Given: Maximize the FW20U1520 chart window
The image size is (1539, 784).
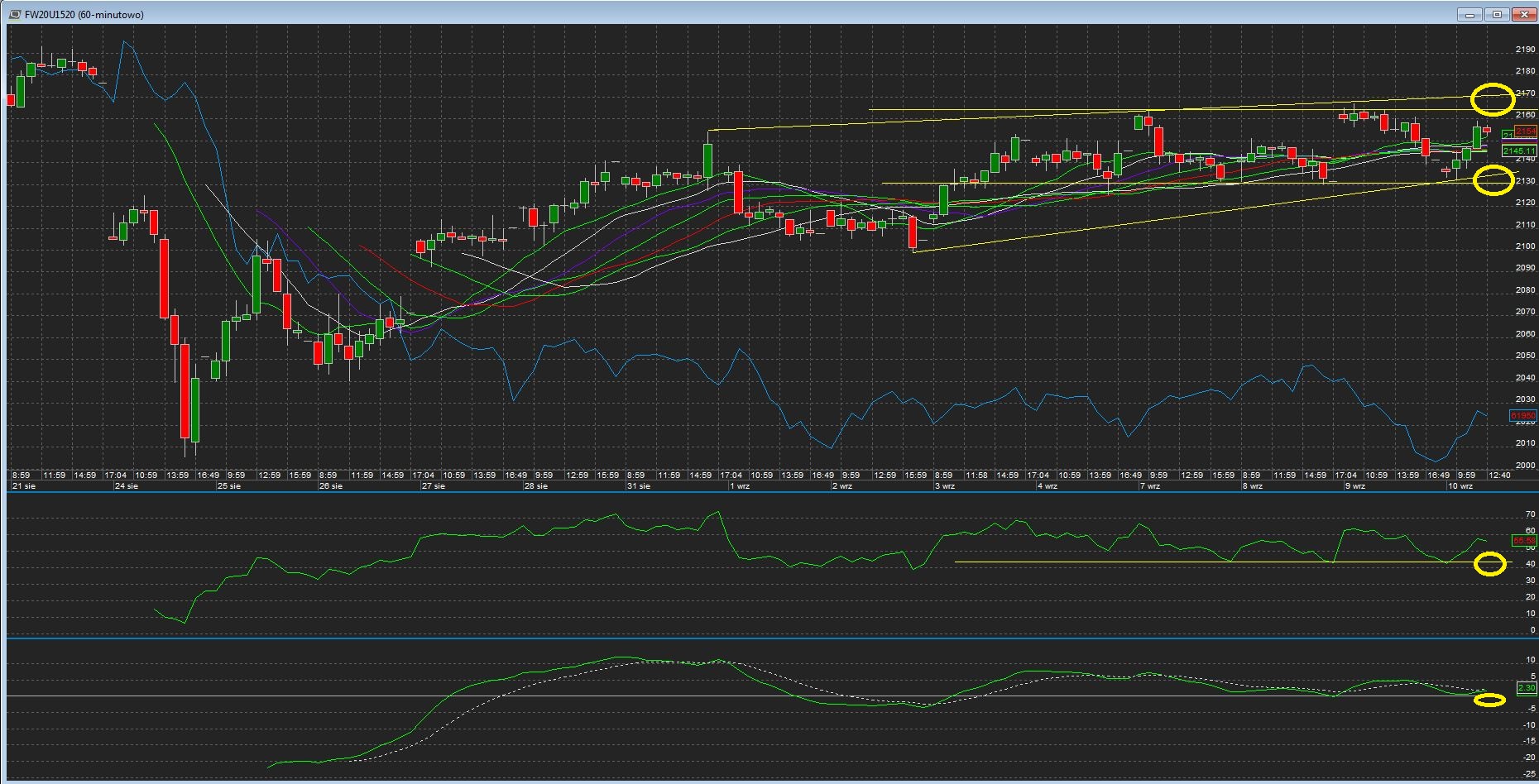Looking at the screenshot, I should pyautogui.click(x=1497, y=14).
